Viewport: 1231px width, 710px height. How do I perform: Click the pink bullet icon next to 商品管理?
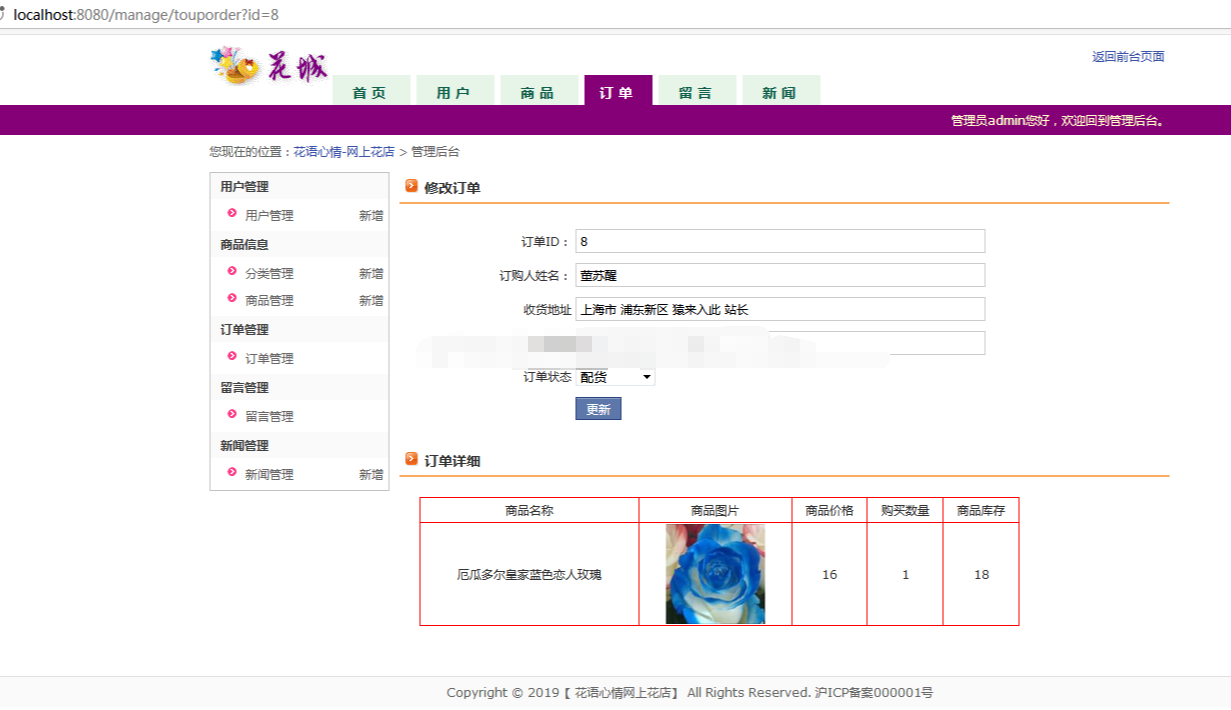tap(232, 298)
